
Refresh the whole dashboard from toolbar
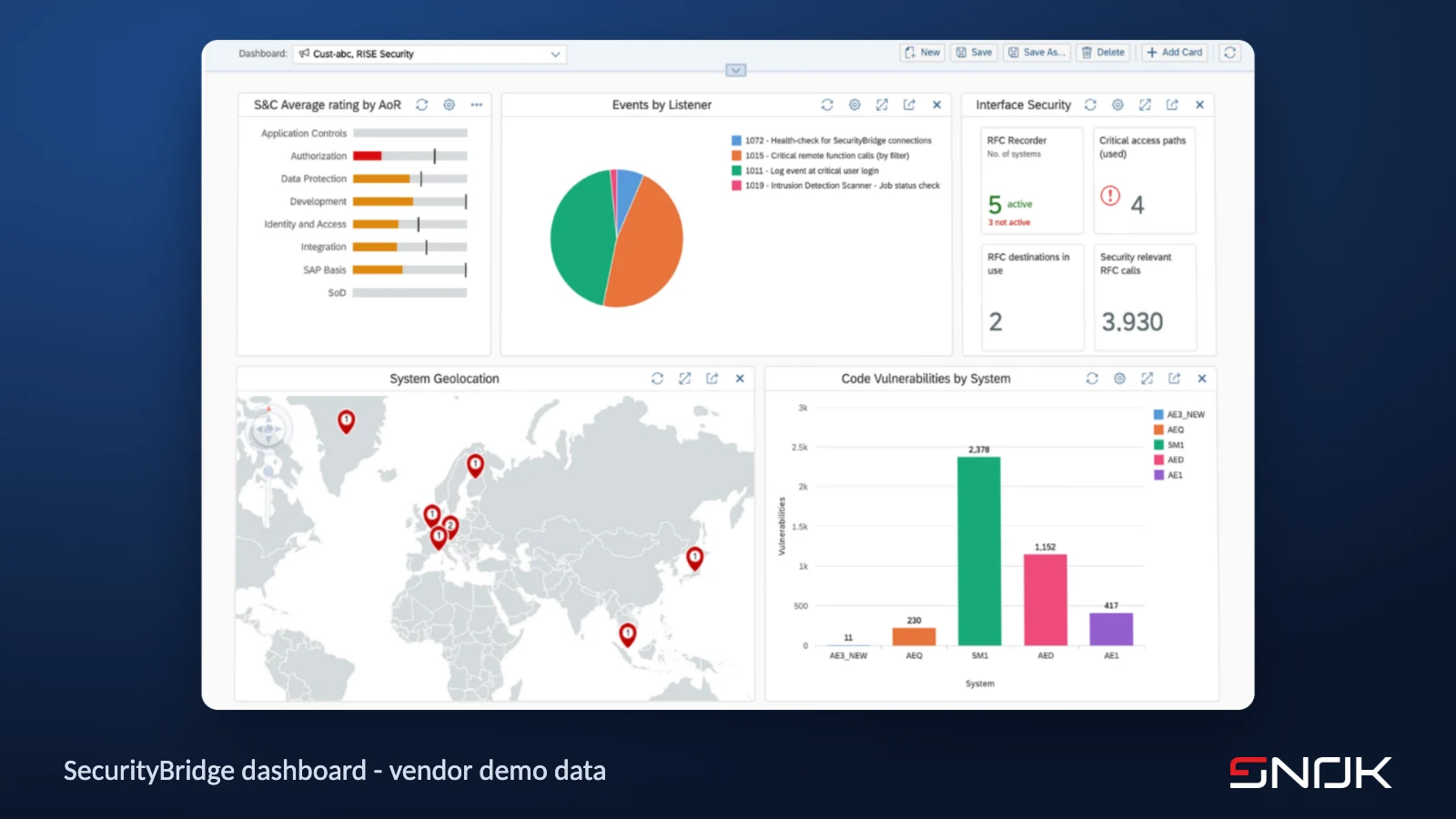[1229, 53]
